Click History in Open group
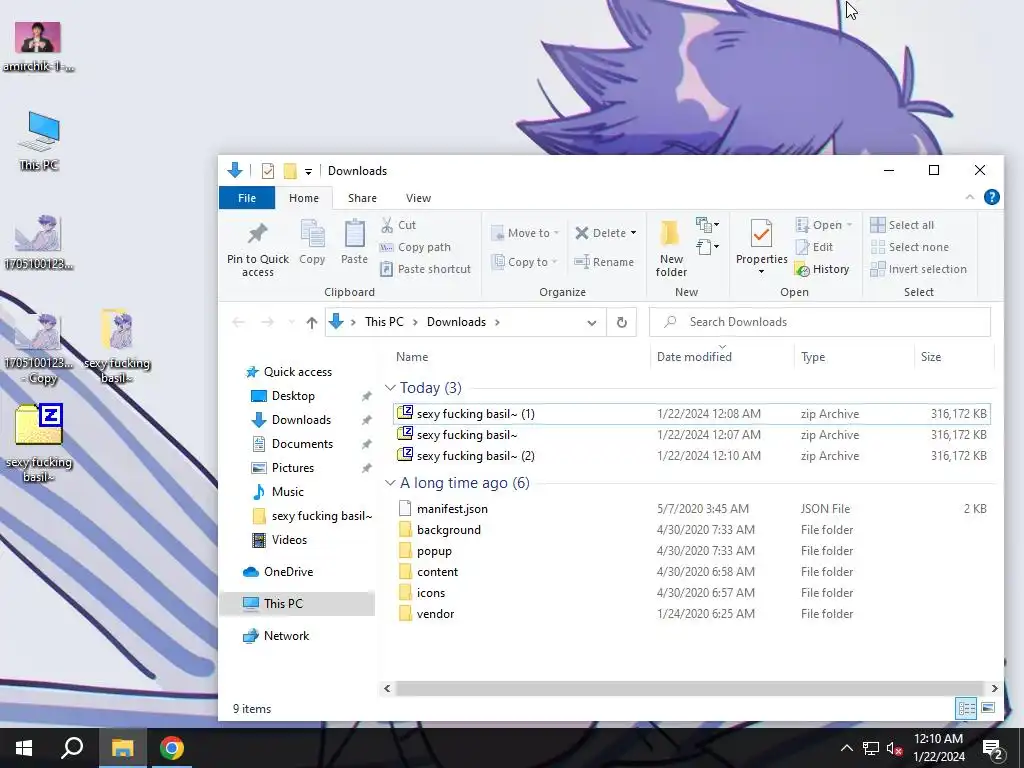1024x768 pixels. 822,269
